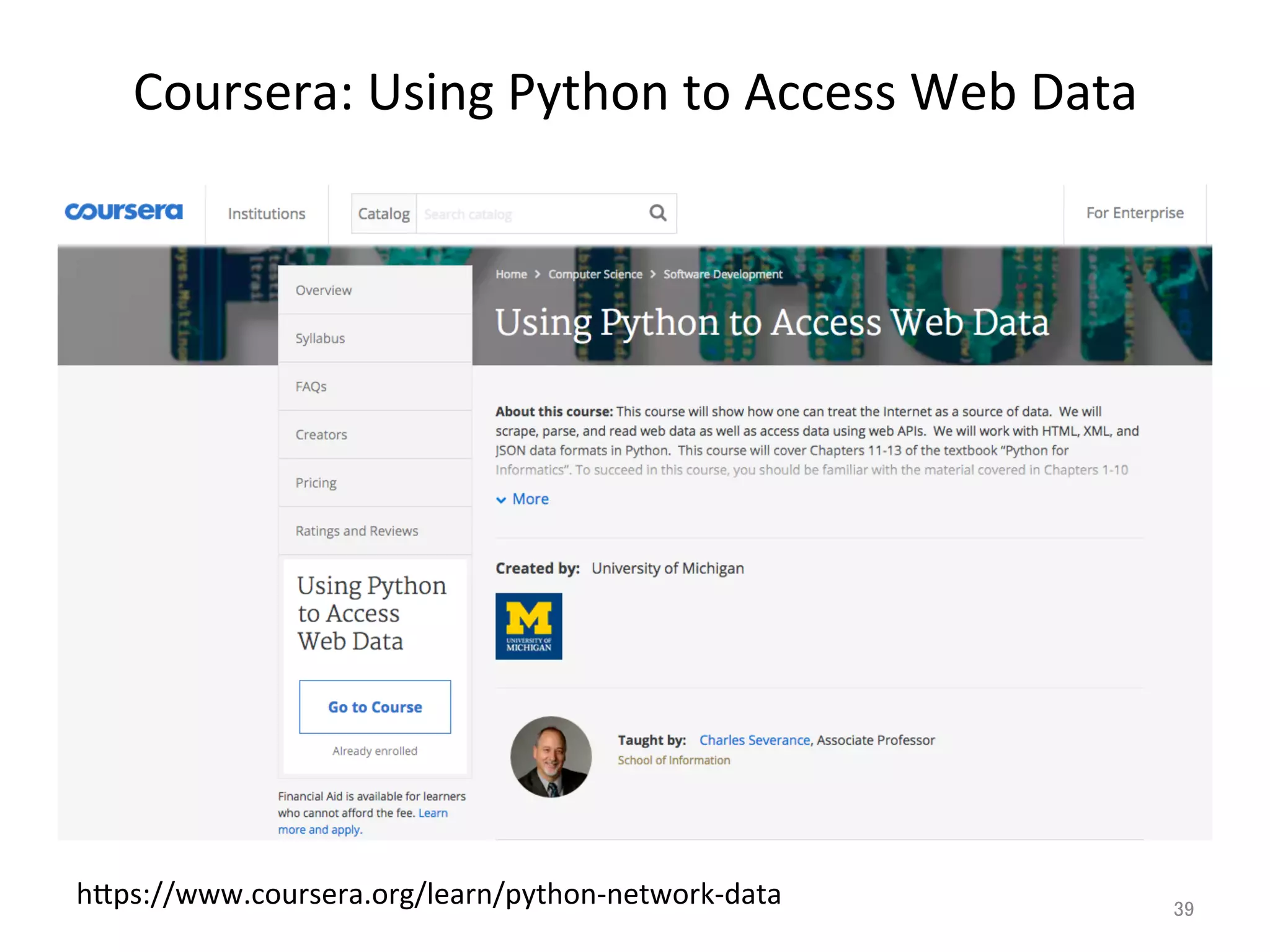The height and width of the screenshot is (952, 1270).
Task: Click Computer Science breadcrumb
Action: click(595, 274)
